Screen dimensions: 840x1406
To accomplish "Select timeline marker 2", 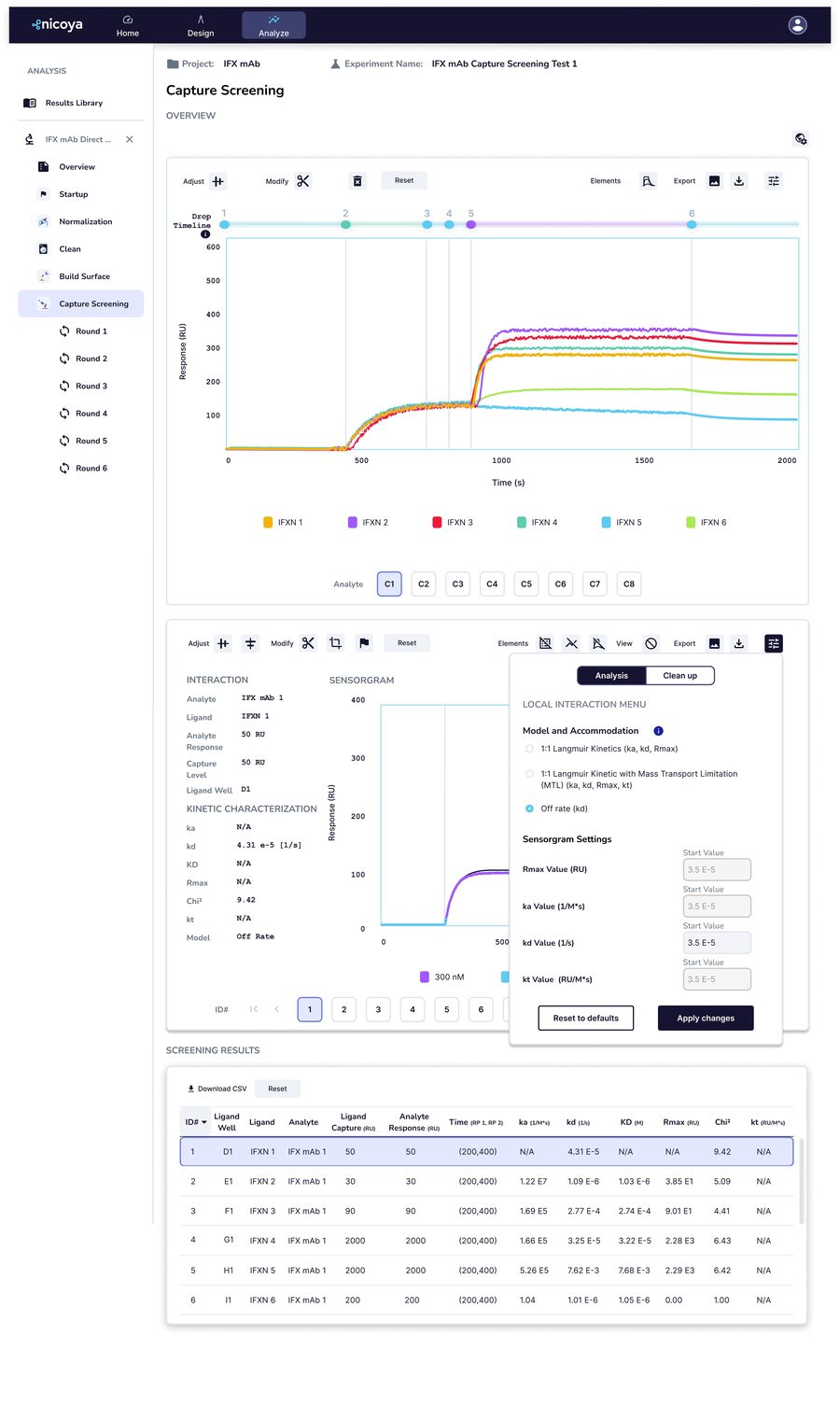I will pos(345,224).
